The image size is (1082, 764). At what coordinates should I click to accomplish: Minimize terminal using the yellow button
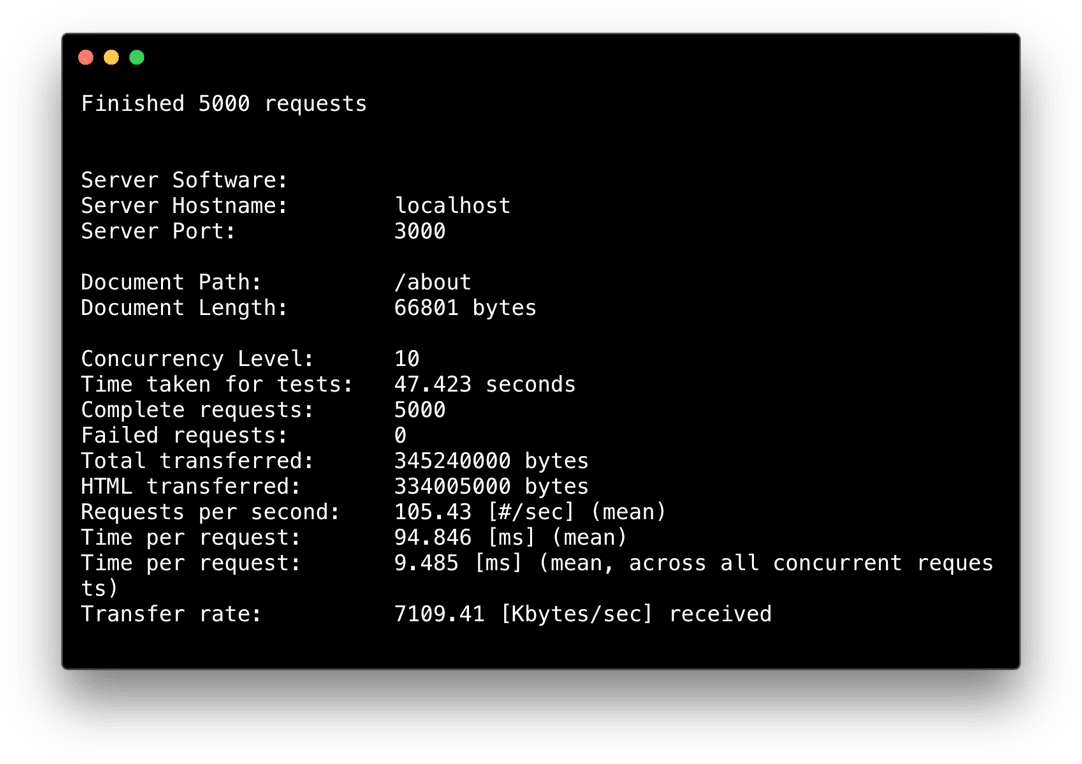(111, 57)
